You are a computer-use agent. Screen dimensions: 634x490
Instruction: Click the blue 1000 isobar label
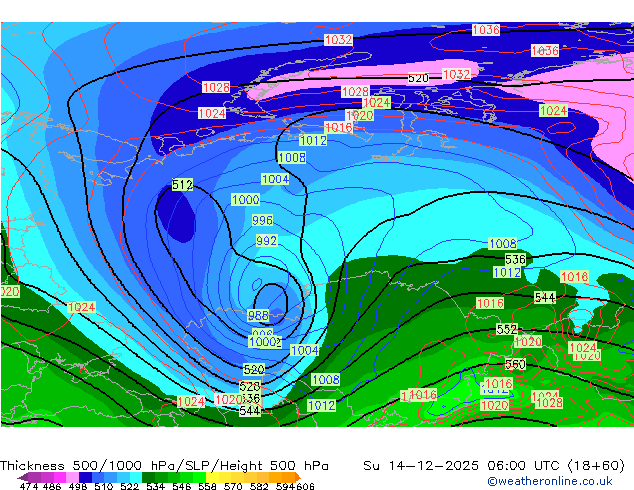[x=245, y=199]
